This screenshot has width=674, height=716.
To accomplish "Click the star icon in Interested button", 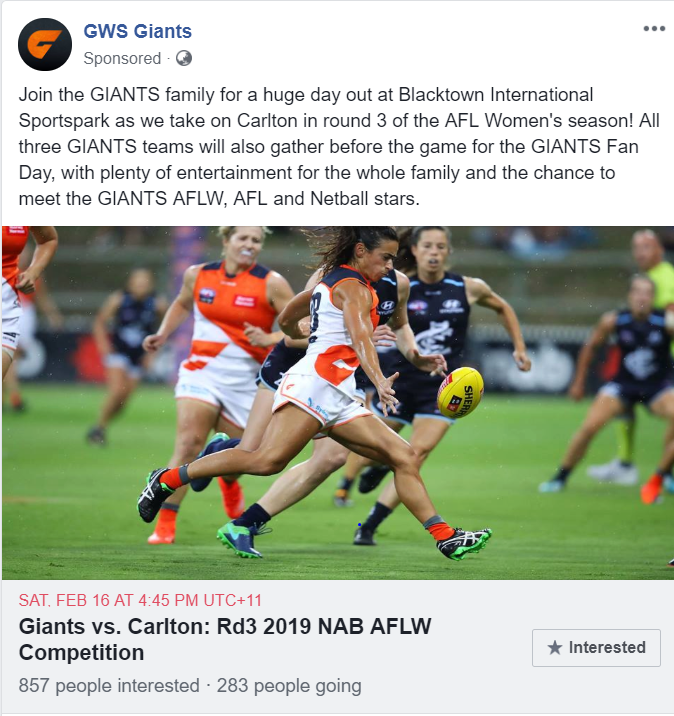I will click(555, 648).
